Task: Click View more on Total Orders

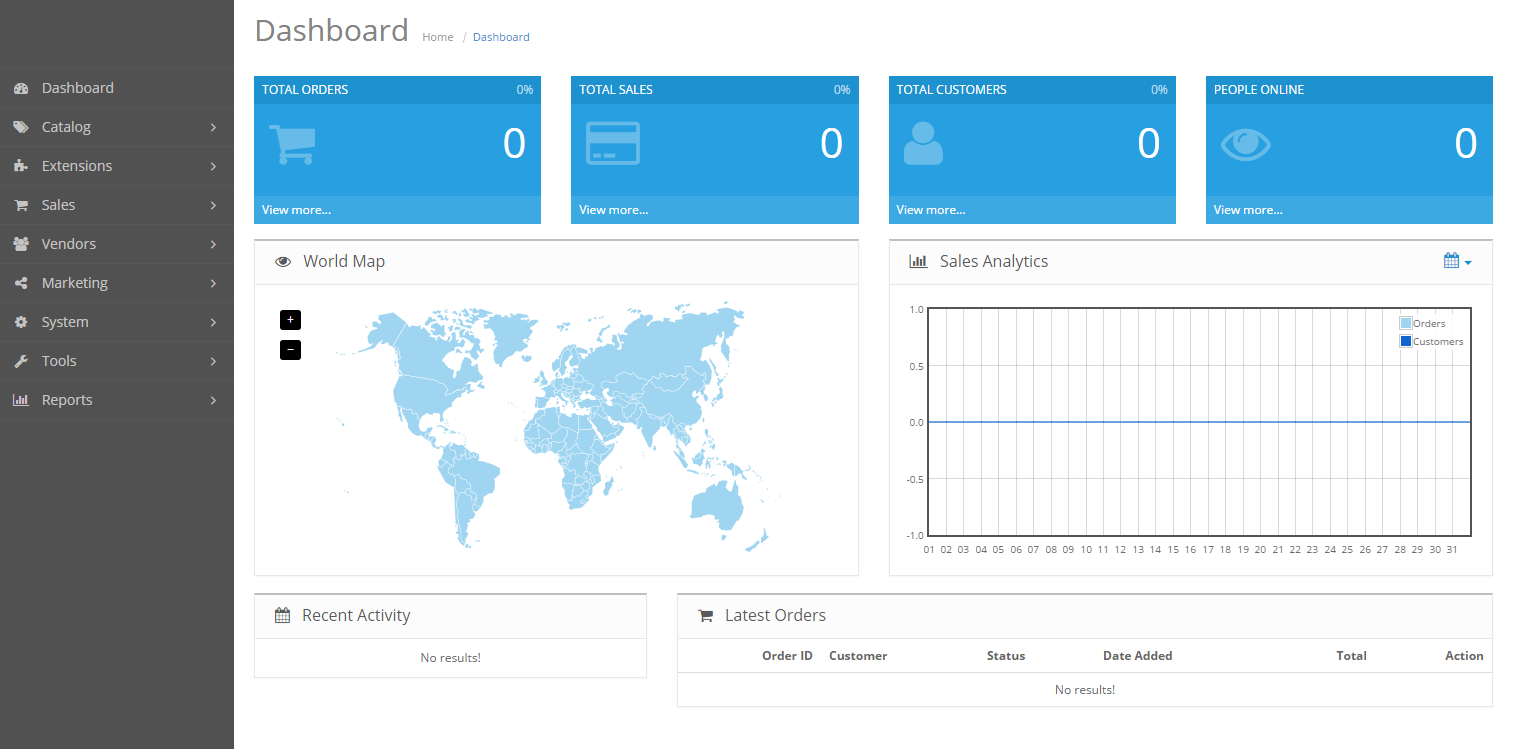Action: tap(296, 209)
